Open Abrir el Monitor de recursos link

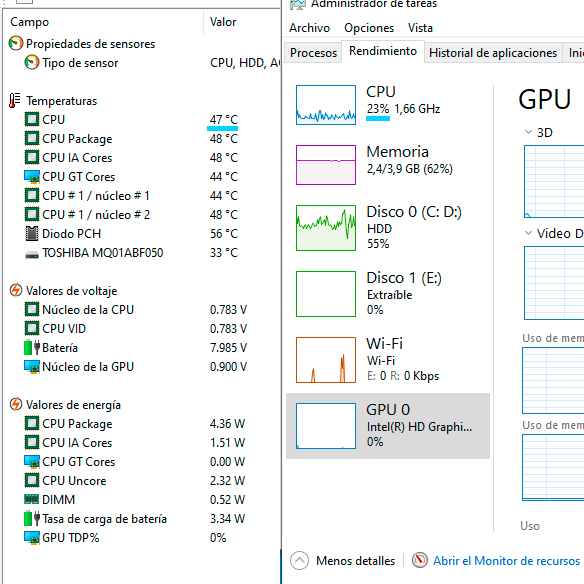click(506, 561)
